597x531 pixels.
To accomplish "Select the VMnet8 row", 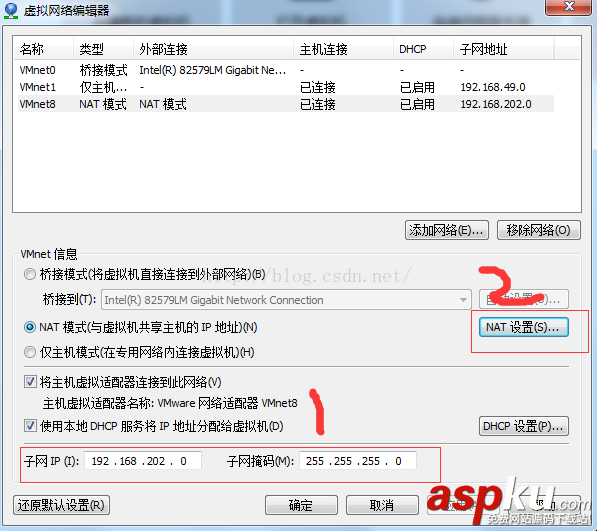I will click(x=286, y=104).
